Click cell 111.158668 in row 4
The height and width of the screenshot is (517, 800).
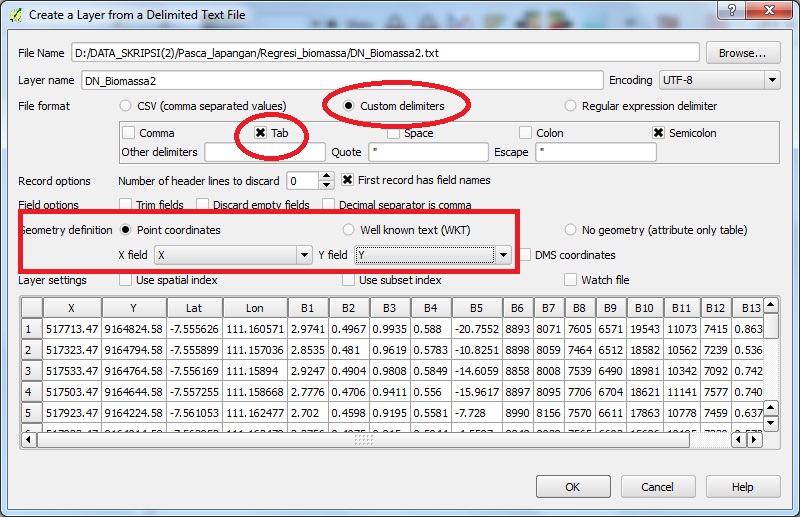coord(255,392)
